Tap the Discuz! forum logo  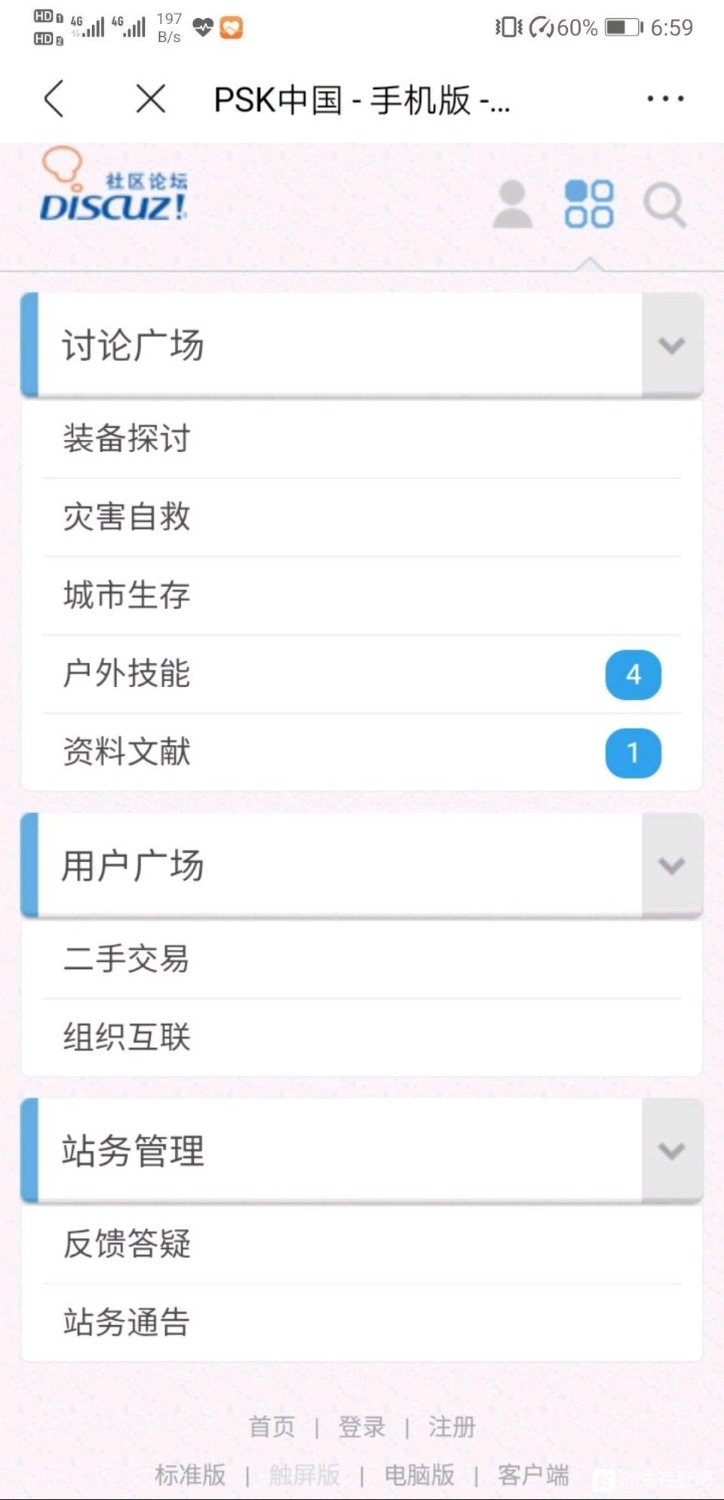(114, 185)
